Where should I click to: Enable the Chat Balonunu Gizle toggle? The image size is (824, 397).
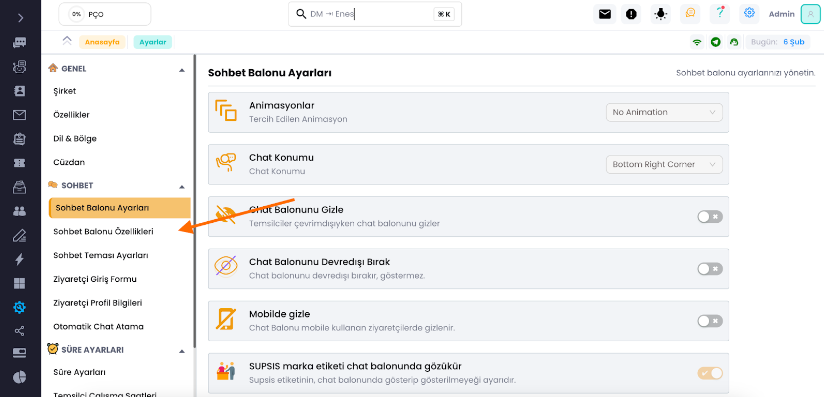710,217
